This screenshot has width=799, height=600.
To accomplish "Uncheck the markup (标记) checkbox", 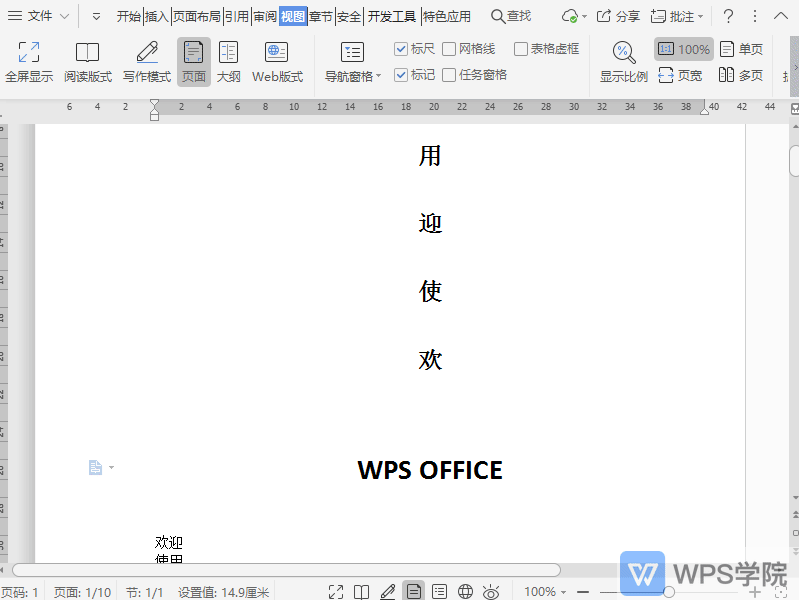I will point(401,75).
